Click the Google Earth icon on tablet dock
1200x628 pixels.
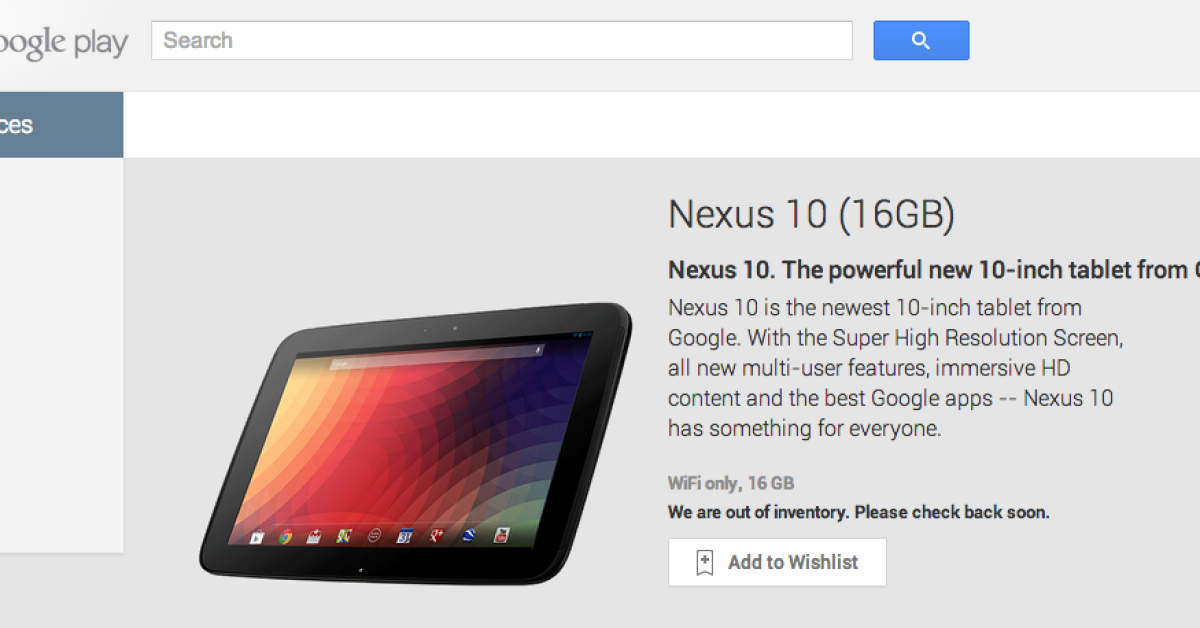tap(468, 535)
